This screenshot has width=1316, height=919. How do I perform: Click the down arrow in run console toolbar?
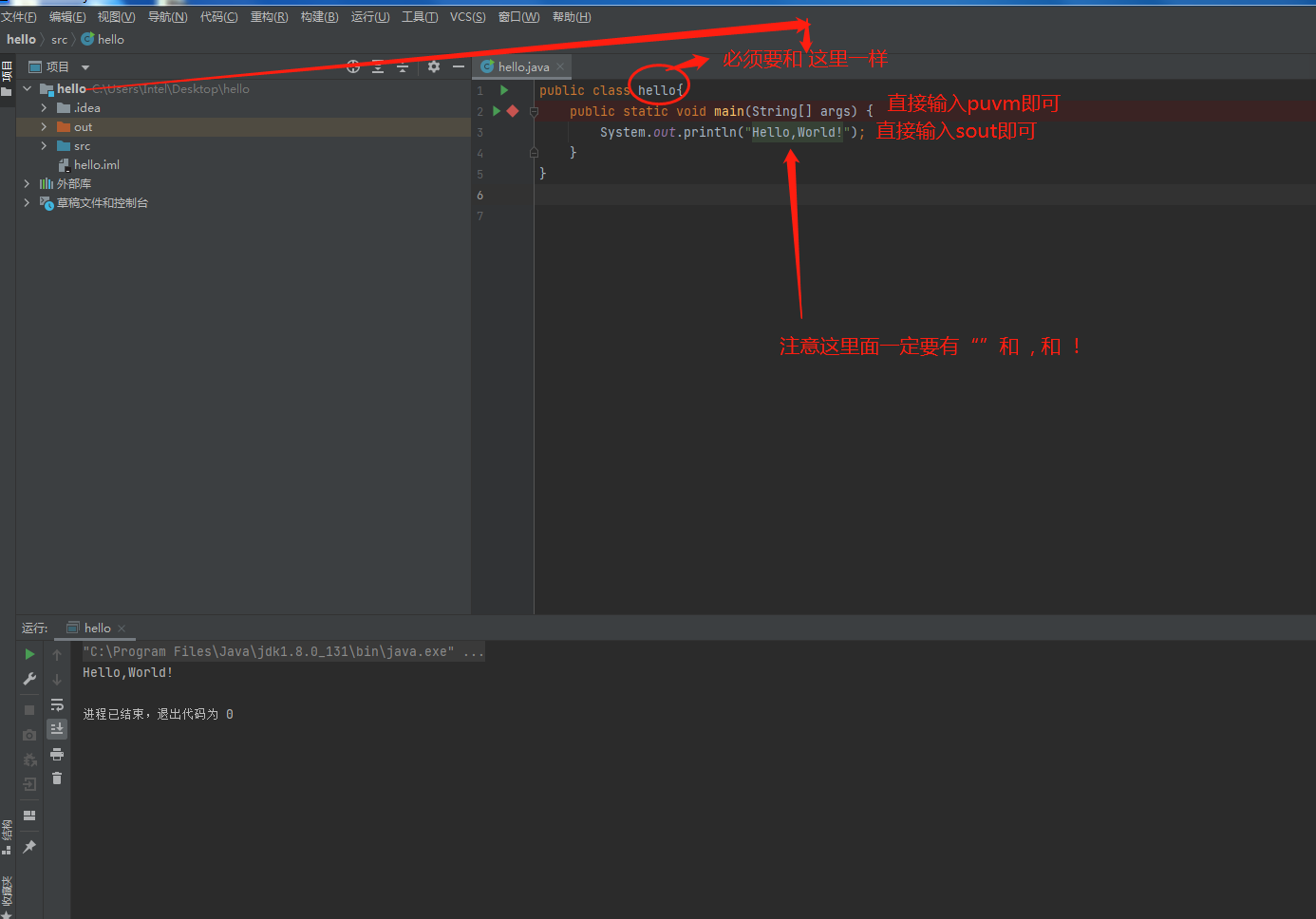pyautogui.click(x=57, y=679)
